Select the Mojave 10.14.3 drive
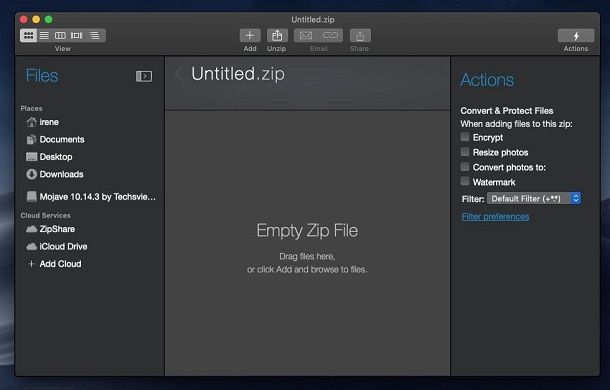 click(x=91, y=197)
